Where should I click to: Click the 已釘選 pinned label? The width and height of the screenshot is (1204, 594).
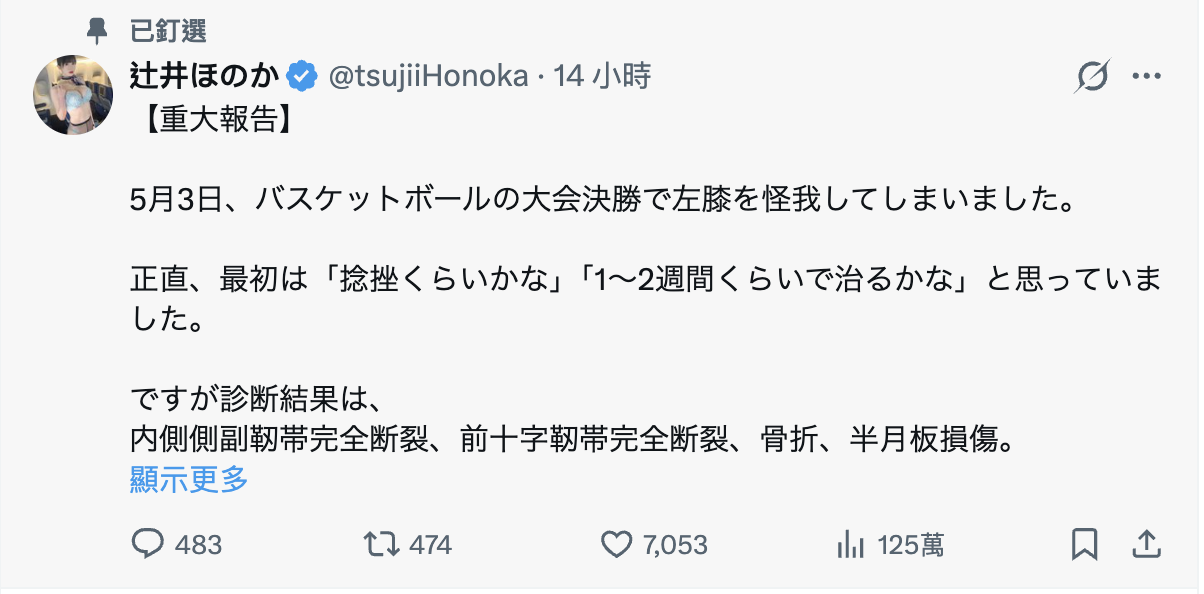168,31
